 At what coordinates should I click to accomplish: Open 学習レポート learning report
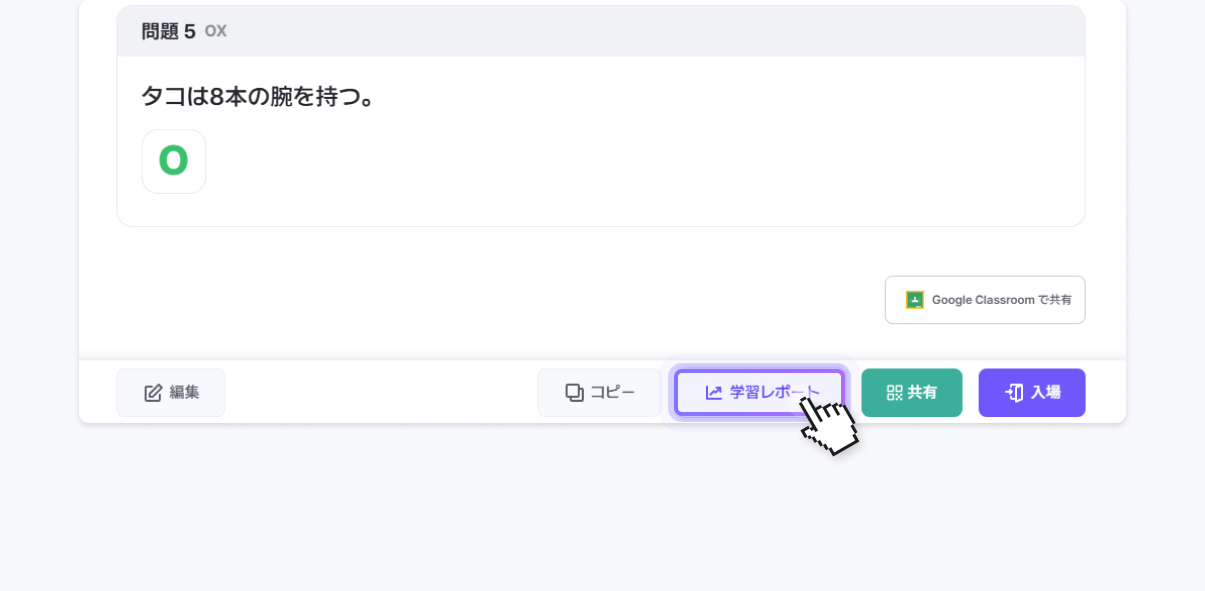point(760,393)
